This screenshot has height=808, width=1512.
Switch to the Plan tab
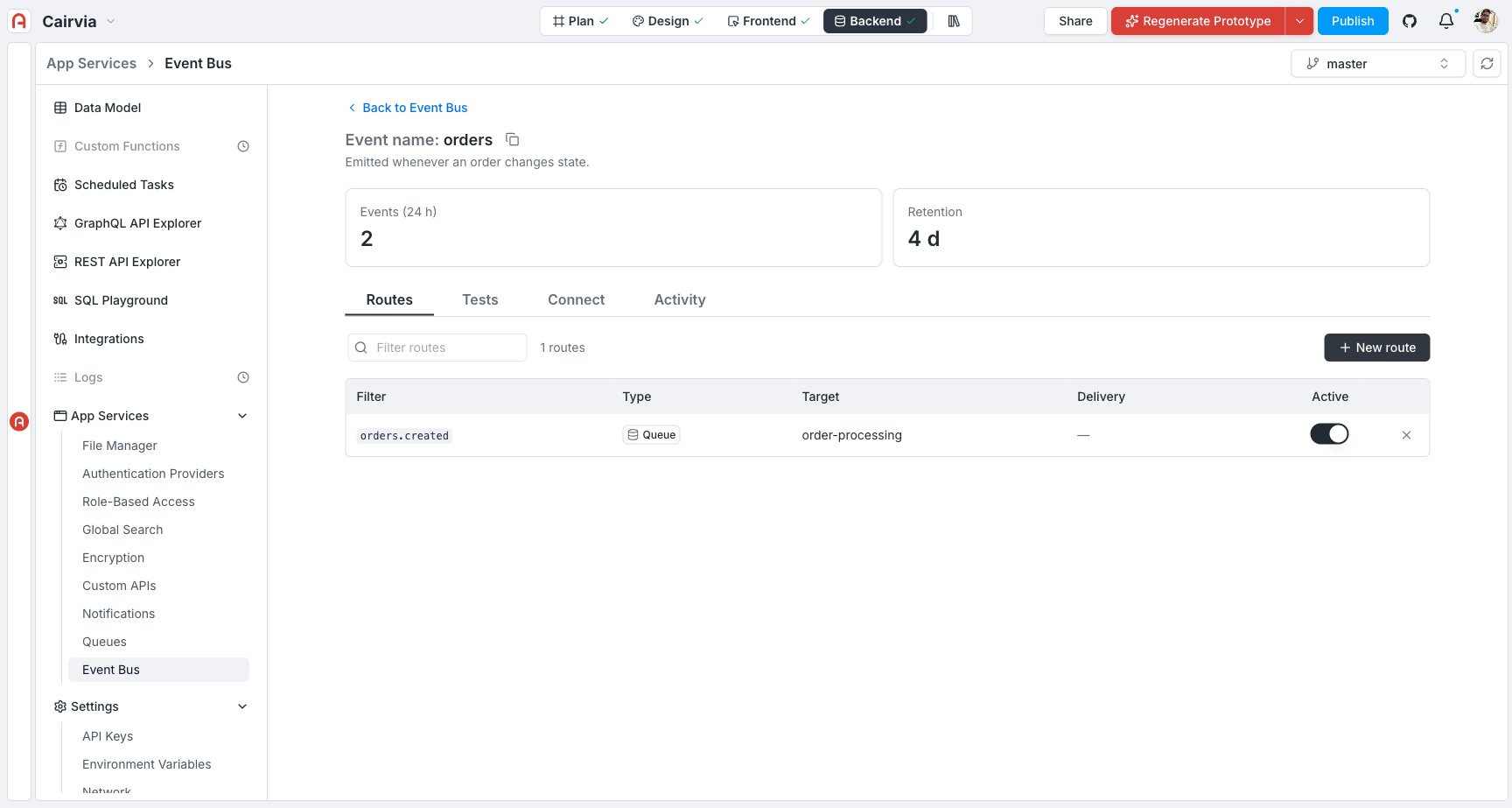pyautogui.click(x=580, y=21)
